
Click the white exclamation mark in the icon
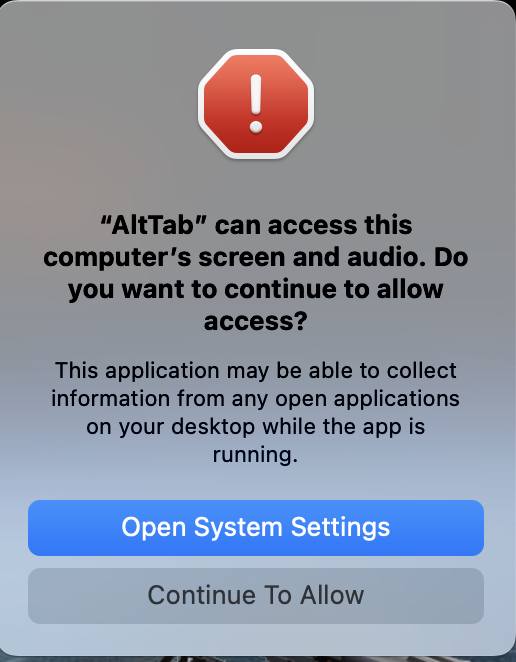click(x=256, y=104)
